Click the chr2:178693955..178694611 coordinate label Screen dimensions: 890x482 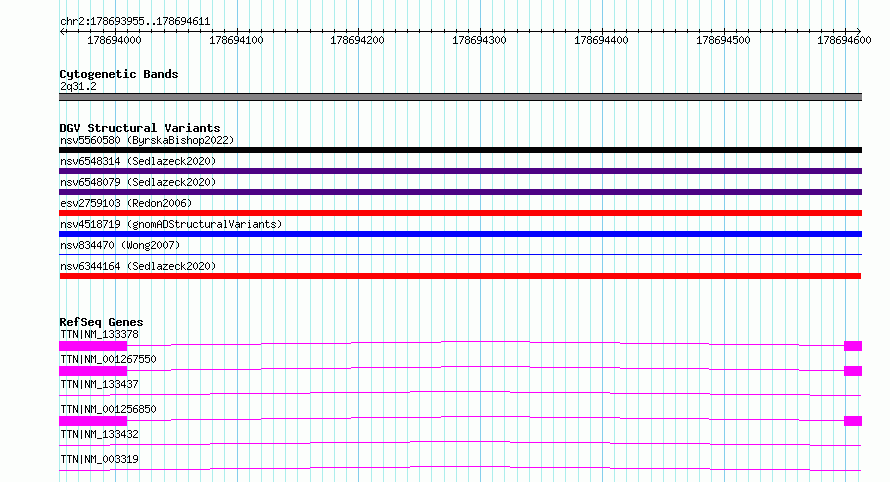[135, 22]
